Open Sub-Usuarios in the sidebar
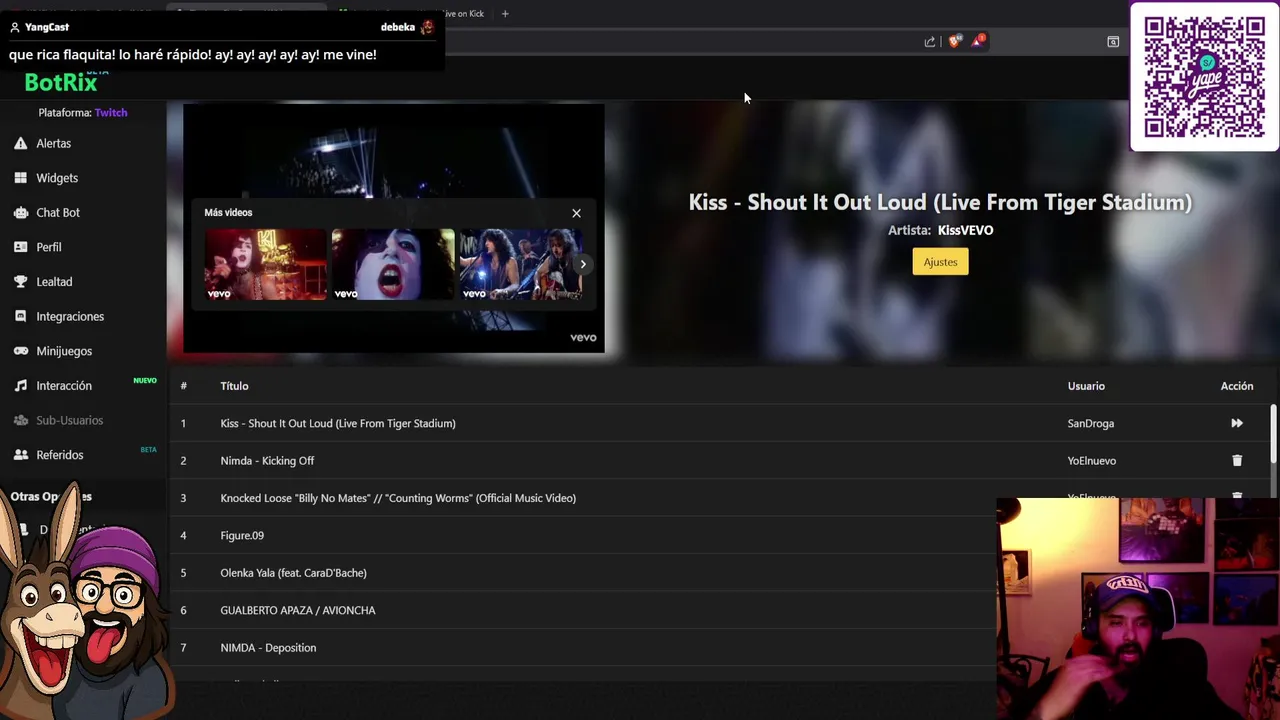The width and height of the screenshot is (1280, 720). 70,420
